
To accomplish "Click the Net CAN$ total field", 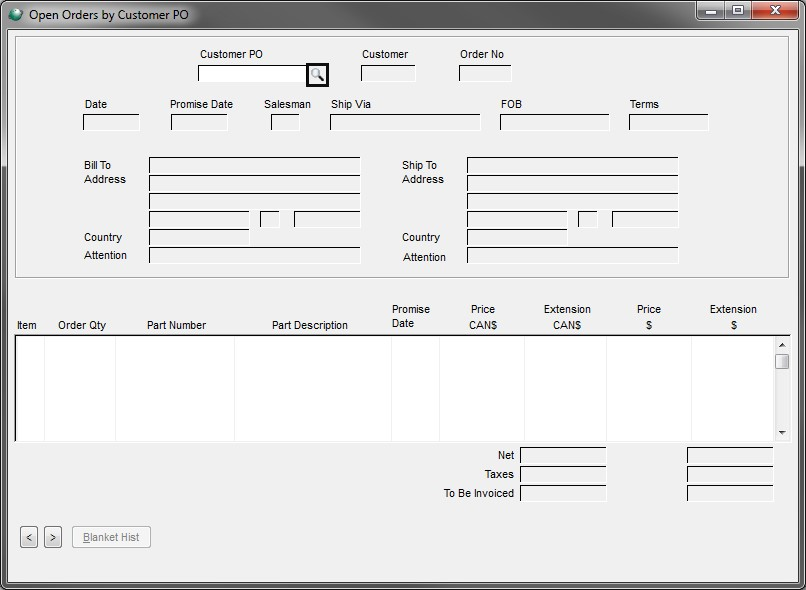I will 563,455.
